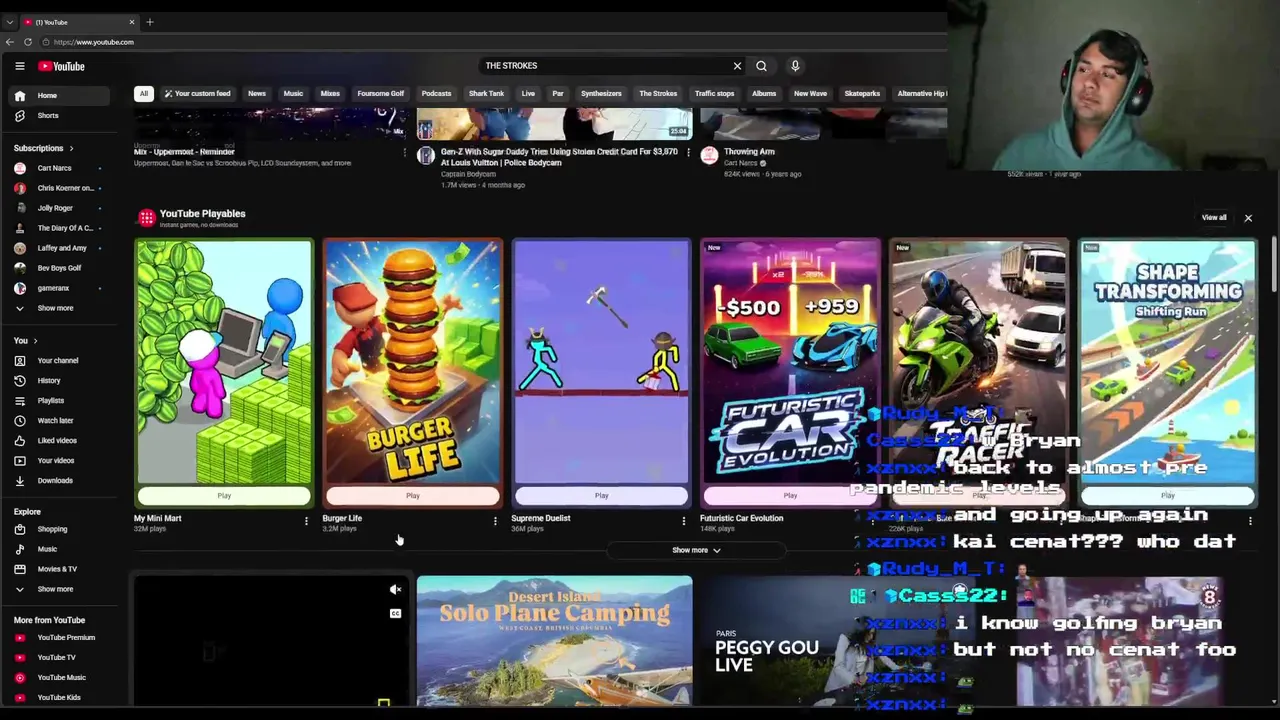
Task: Open Burger Life options menu
Action: pyautogui.click(x=495, y=520)
